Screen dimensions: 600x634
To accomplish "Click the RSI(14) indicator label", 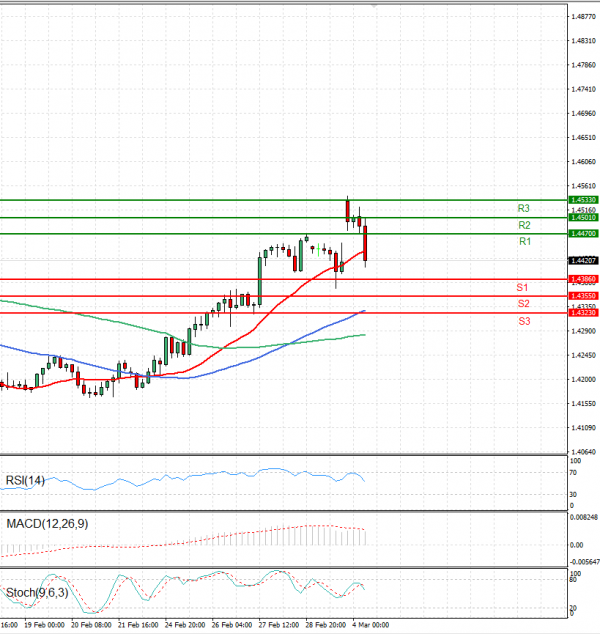I will click(x=25, y=480).
